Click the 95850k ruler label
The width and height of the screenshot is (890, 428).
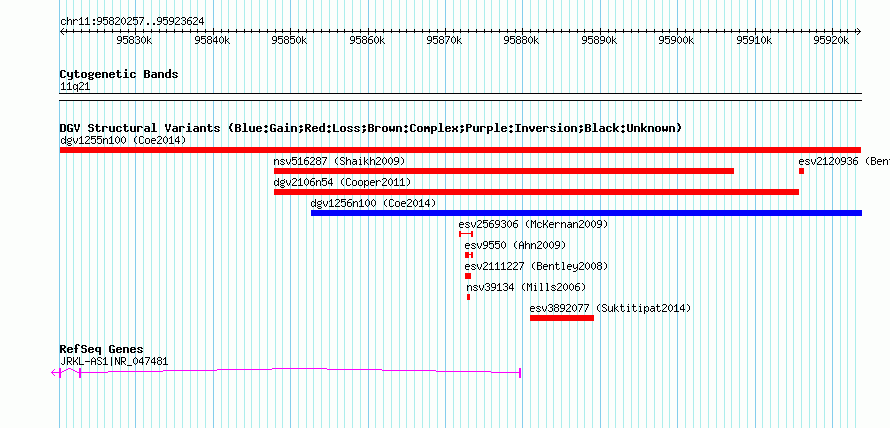click(x=289, y=40)
